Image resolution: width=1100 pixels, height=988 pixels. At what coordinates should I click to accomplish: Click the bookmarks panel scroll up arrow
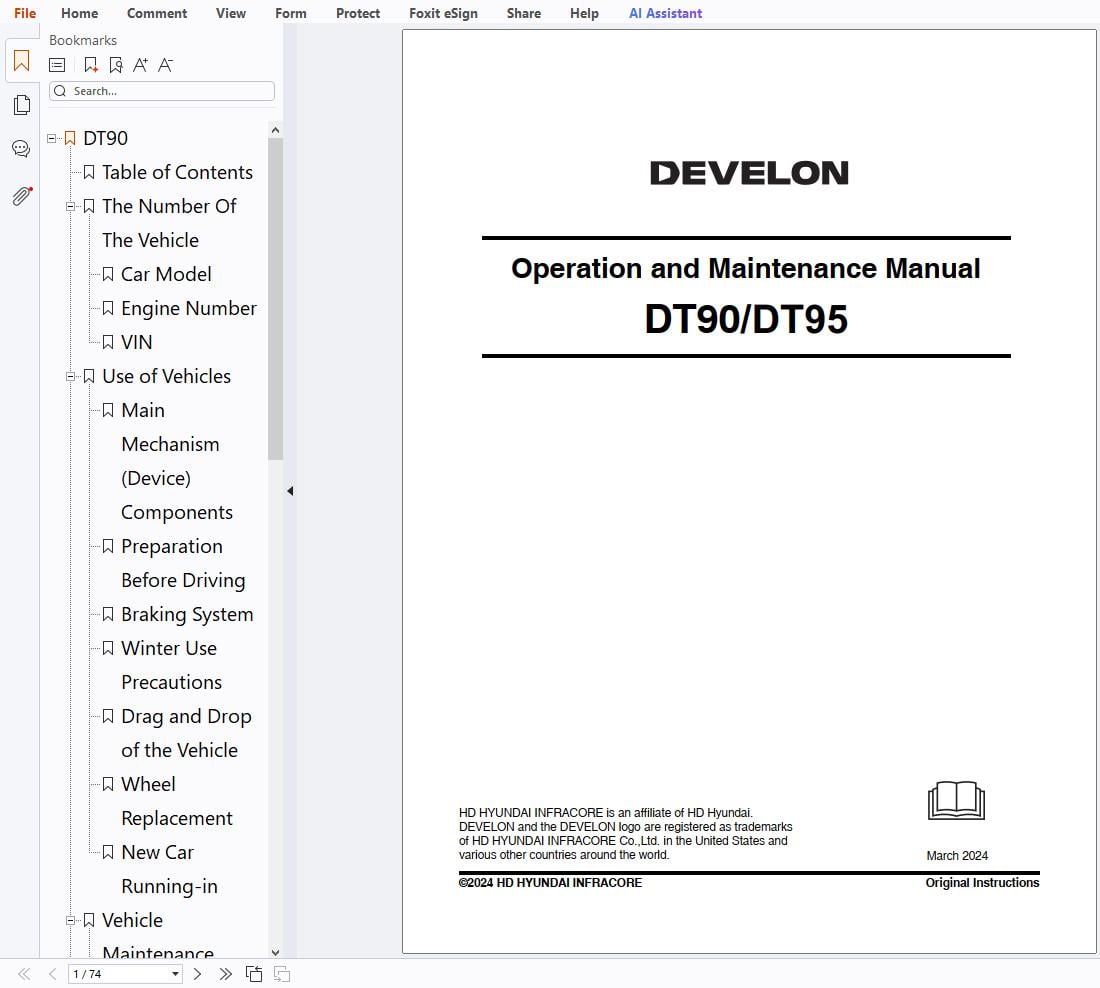tap(275, 130)
